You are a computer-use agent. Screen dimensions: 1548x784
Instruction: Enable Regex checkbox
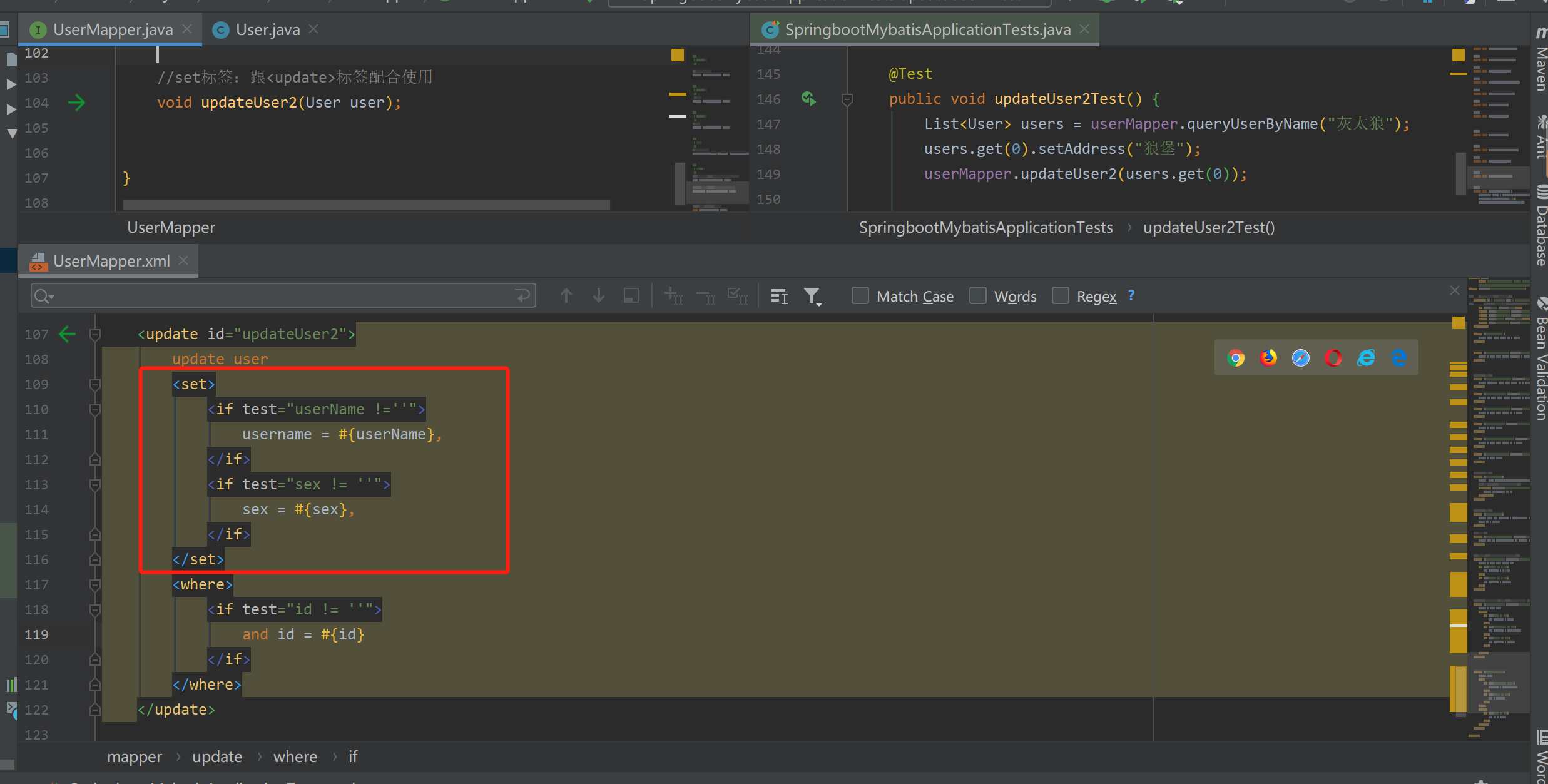coord(1061,296)
